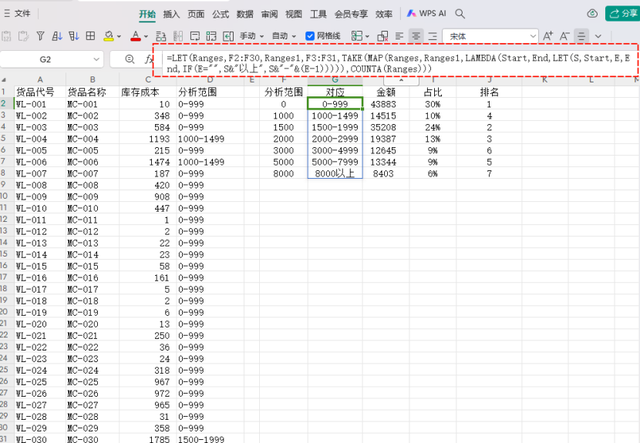Click the find and replace icon
The width and height of the screenshot is (640, 443).
click(x=161, y=36)
